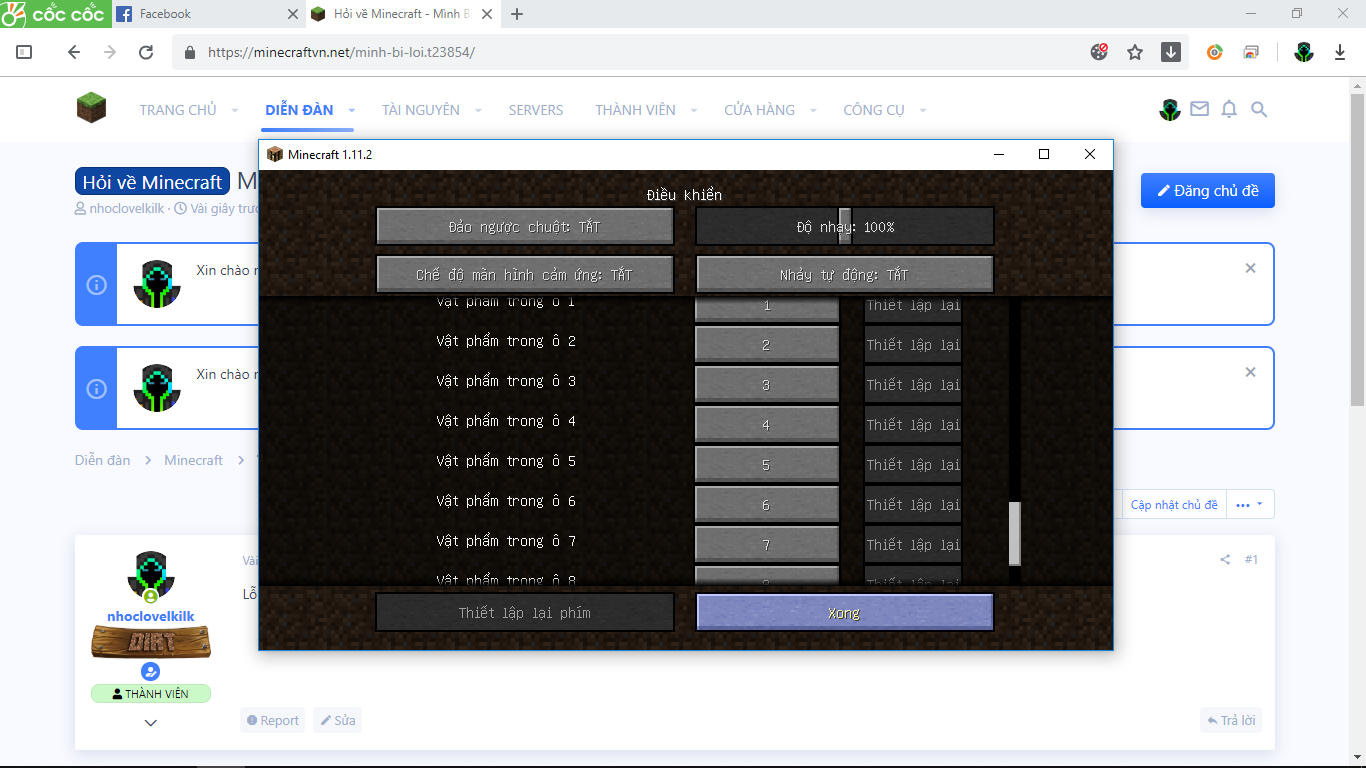The image size is (1366, 768).
Task: Click the dark download box in address bar
Action: (x=1171, y=52)
